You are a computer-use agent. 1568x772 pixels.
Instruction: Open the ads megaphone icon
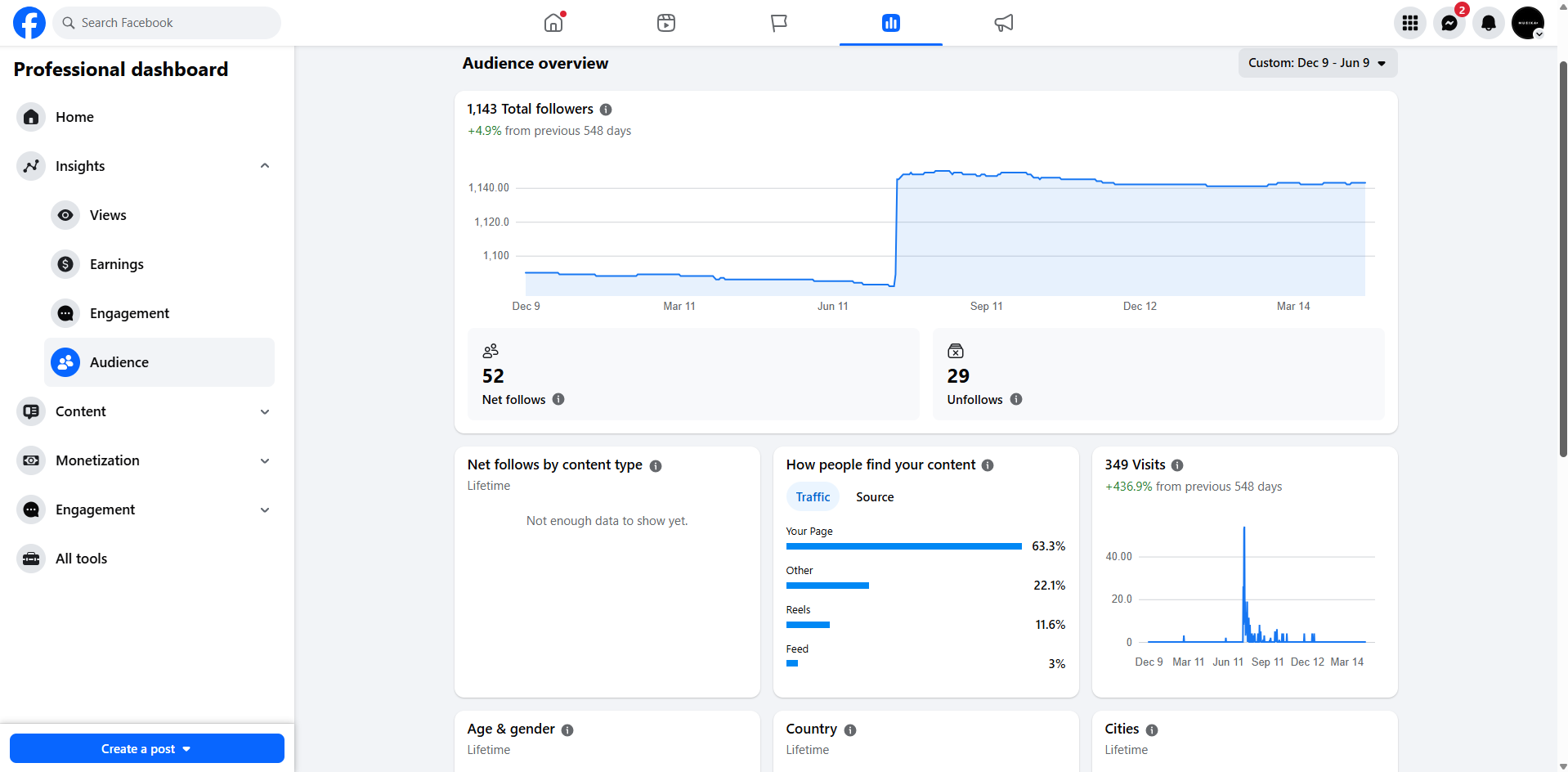point(1004,23)
